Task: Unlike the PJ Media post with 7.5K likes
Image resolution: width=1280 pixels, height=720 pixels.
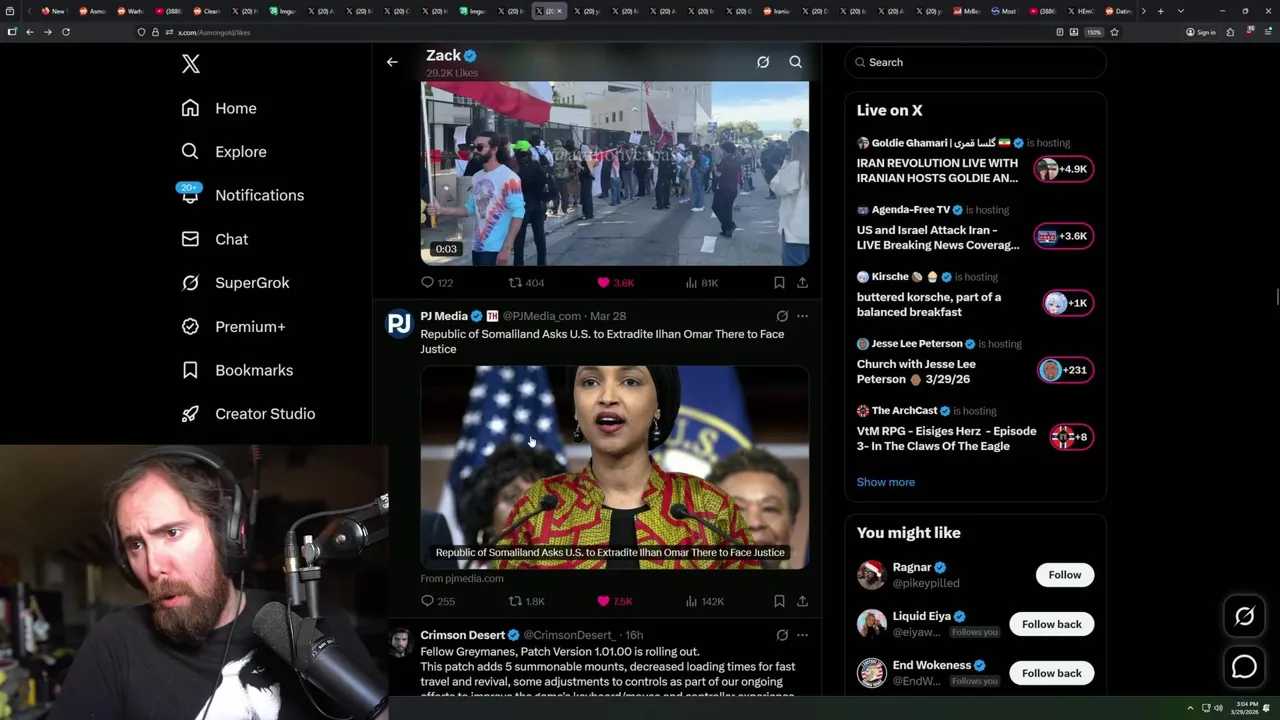Action: pos(615,601)
